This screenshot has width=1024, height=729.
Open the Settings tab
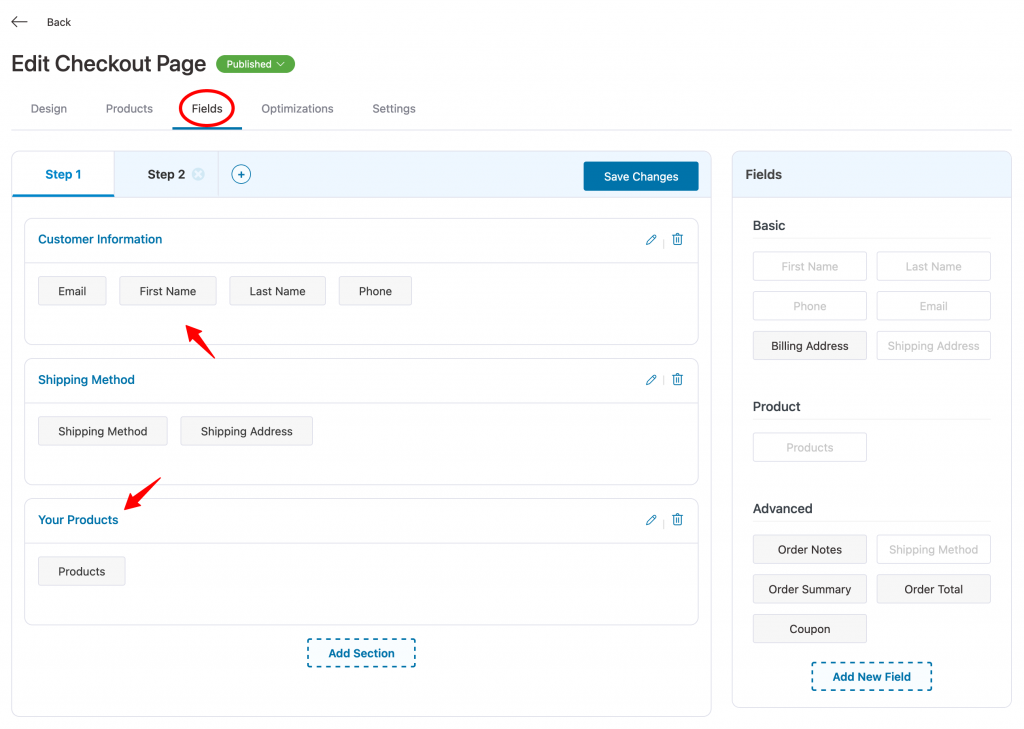pos(394,108)
